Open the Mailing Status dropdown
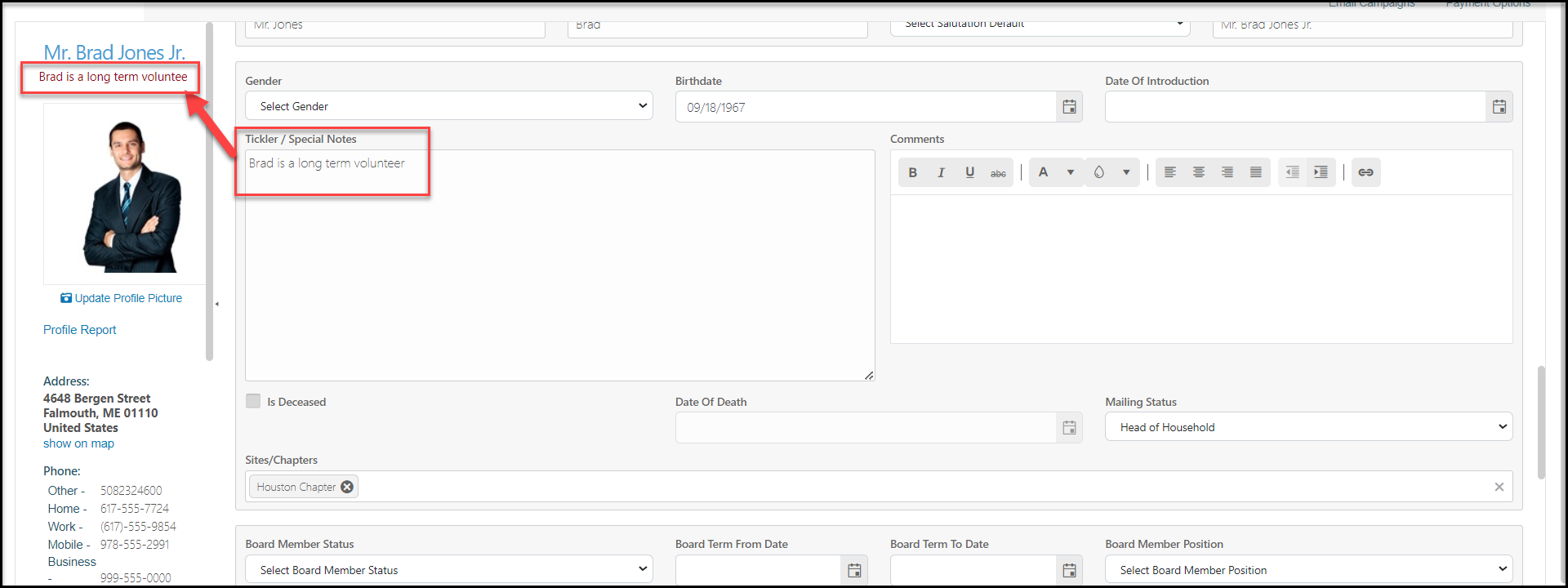 (x=1308, y=426)
